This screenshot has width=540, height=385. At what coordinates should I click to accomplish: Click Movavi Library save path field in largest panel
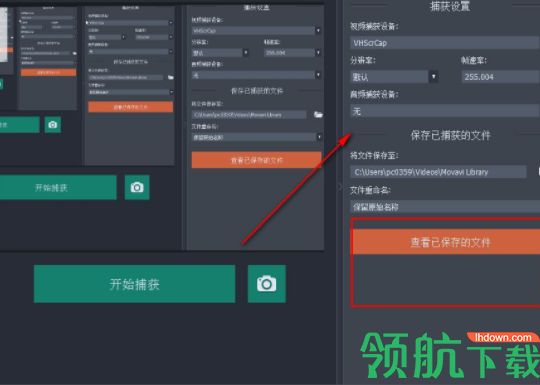(438, 172)
